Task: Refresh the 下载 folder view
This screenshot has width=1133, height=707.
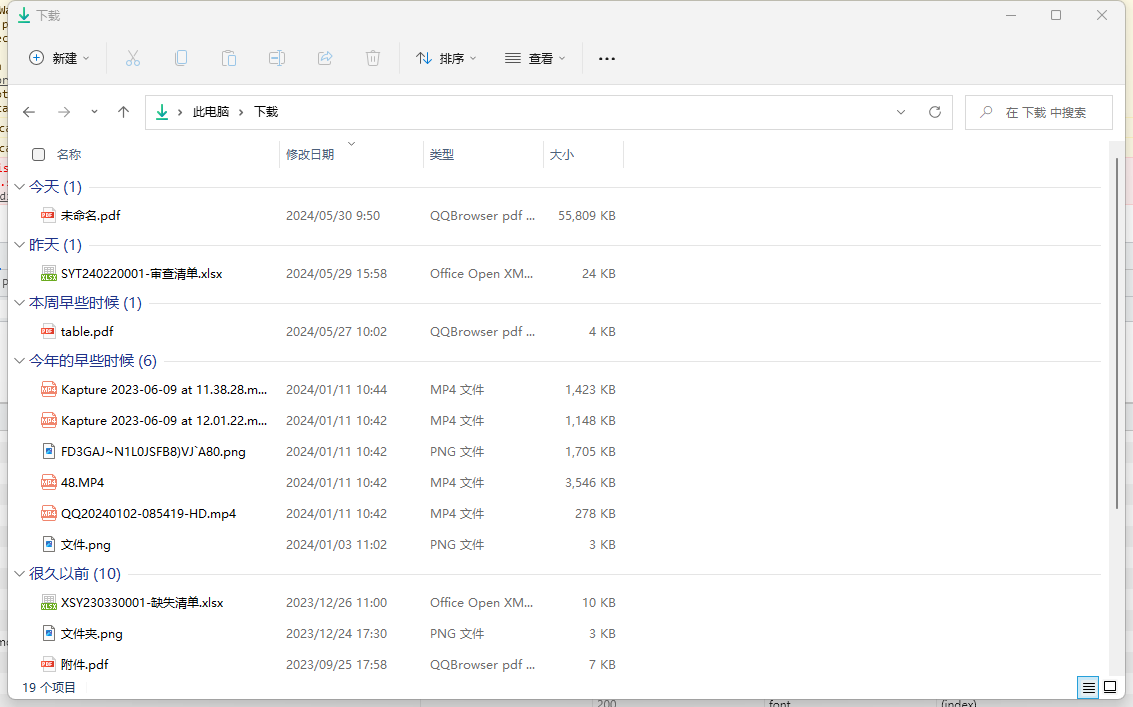Action: pyautogui.click(x=935, y=112)
